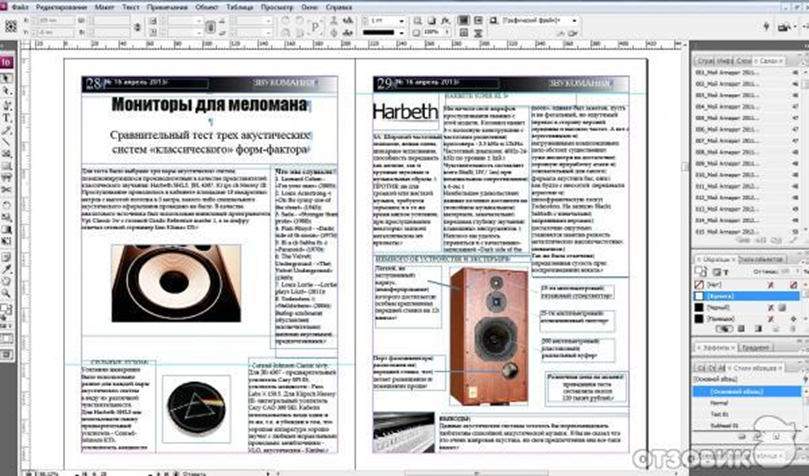
Task: Open the scale X percentage dropdown
Action: (199, 21)
